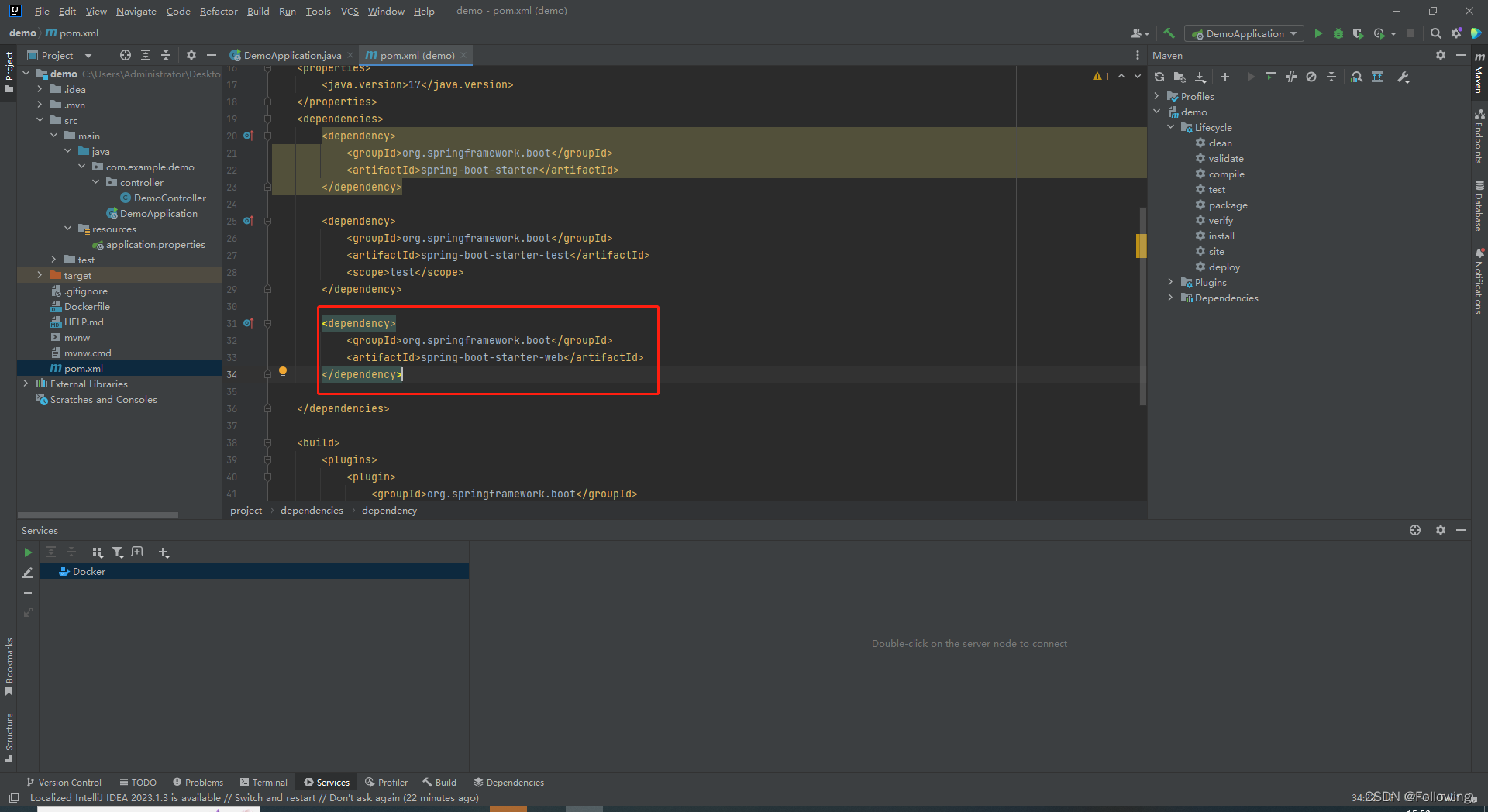The height and width of the screenshot is (812, 1488).
Task: Generate sources and update folders in Maven
Action: [x=1180, y=77]
